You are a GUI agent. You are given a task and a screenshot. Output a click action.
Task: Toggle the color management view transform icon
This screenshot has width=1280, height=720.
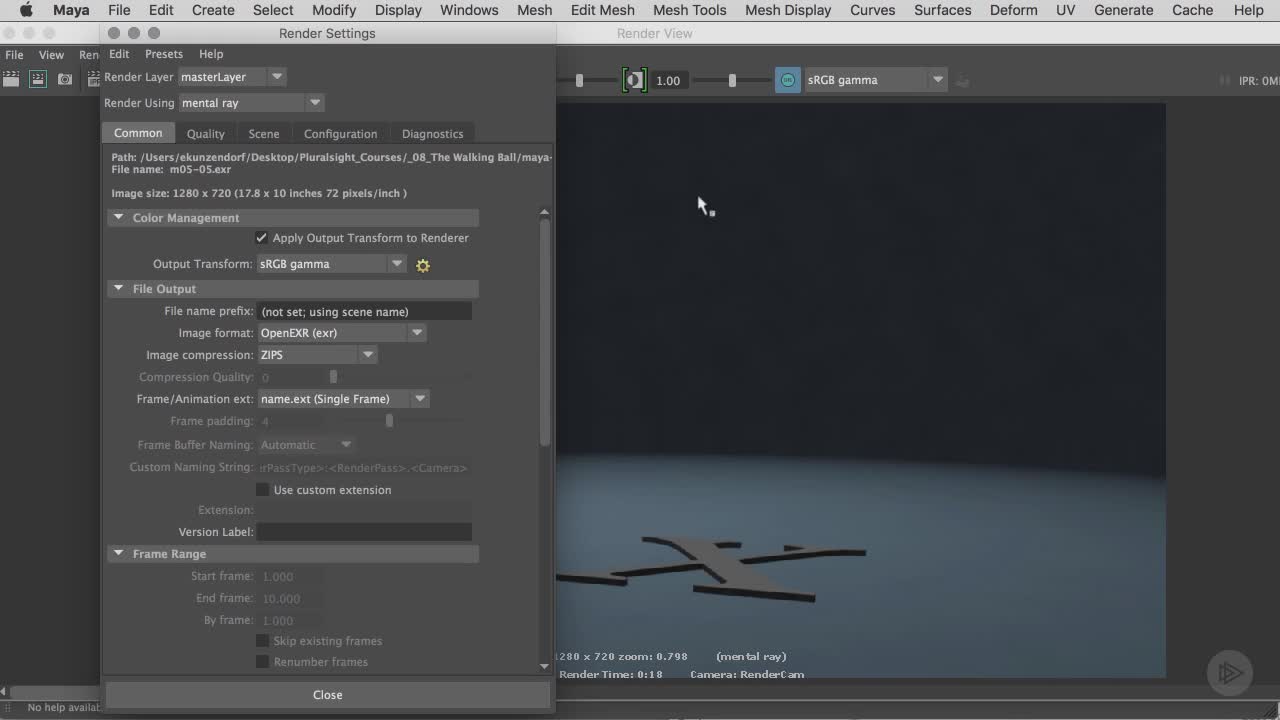788,80
